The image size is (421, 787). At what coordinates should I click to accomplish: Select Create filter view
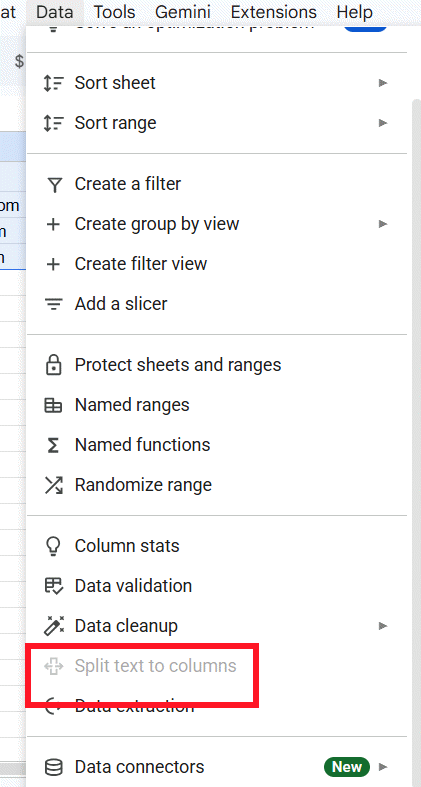(x=219, y=264)
